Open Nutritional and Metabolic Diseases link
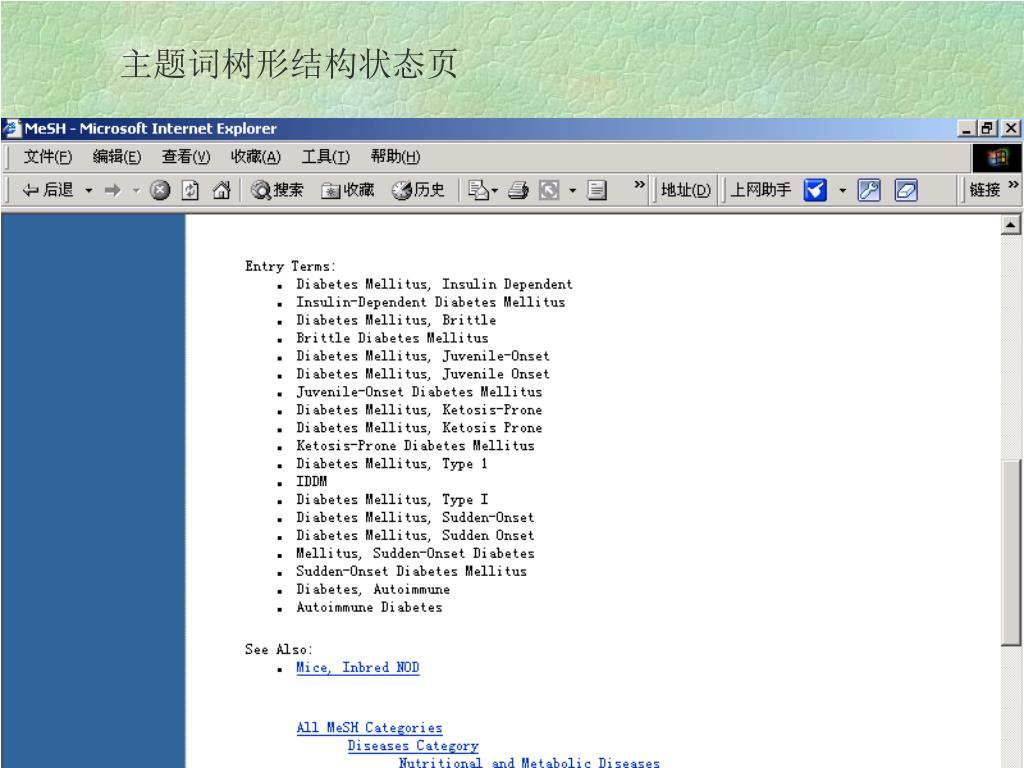Screen dimensions: 1024x768 (x=529, y=762)
